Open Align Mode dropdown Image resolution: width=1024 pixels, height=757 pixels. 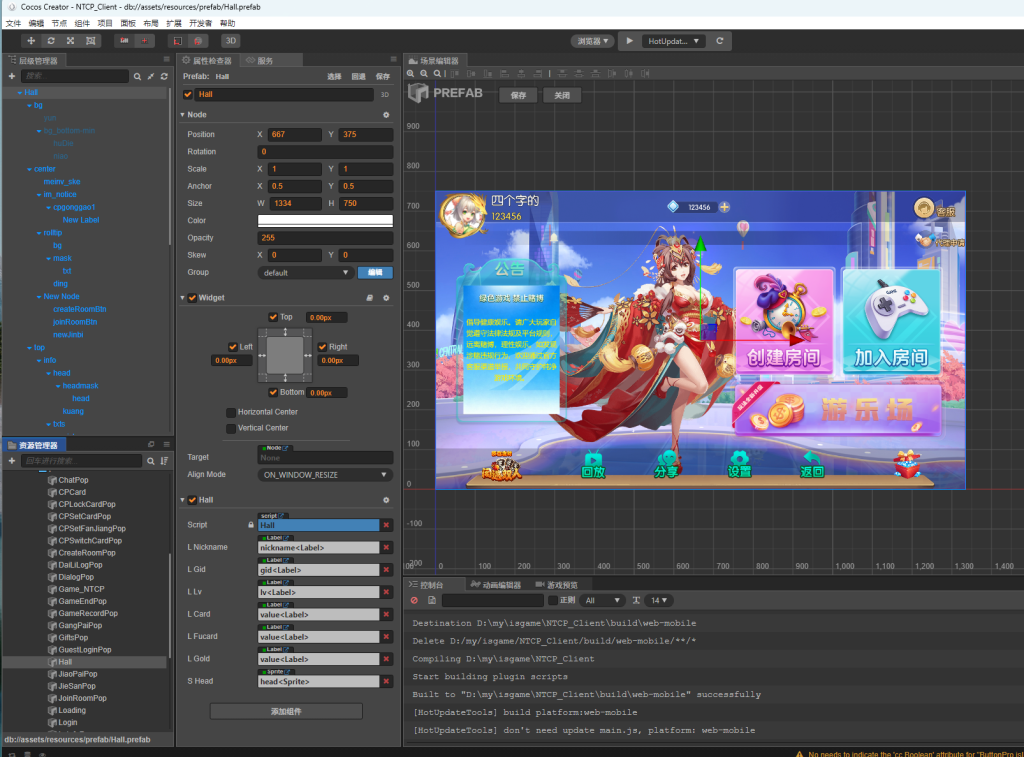(x=325, y=475)
